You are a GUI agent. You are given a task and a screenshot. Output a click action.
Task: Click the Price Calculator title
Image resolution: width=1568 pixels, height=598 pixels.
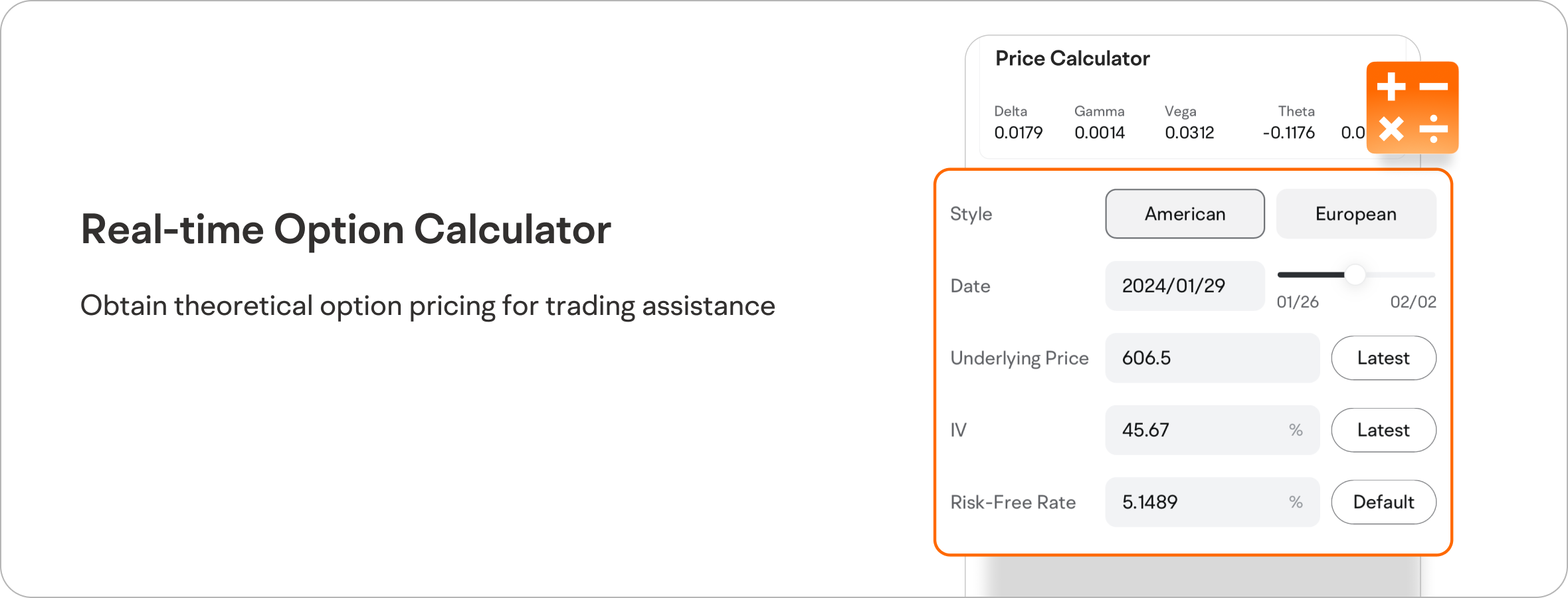[x=1072, y=58]
